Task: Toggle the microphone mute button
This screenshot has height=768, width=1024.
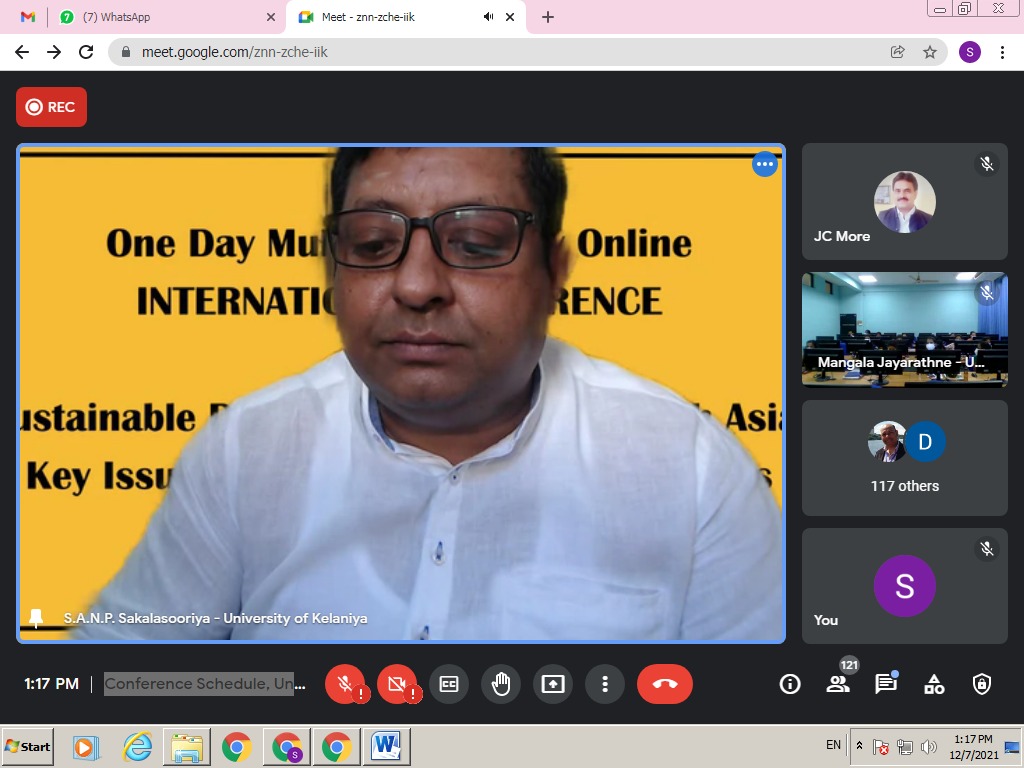Action: 345,684
